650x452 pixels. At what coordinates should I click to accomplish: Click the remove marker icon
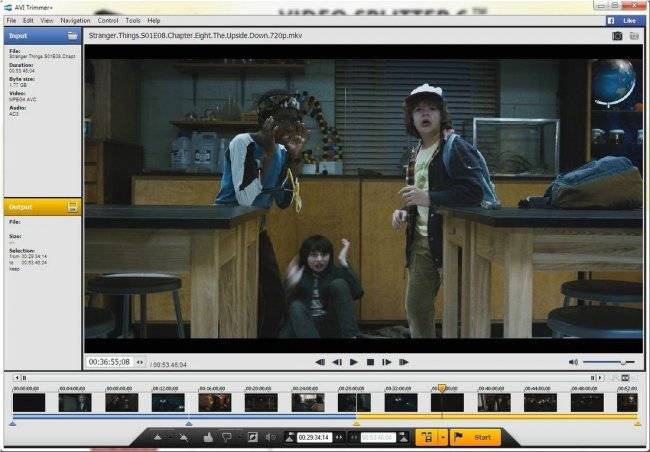tap(184, 437)
